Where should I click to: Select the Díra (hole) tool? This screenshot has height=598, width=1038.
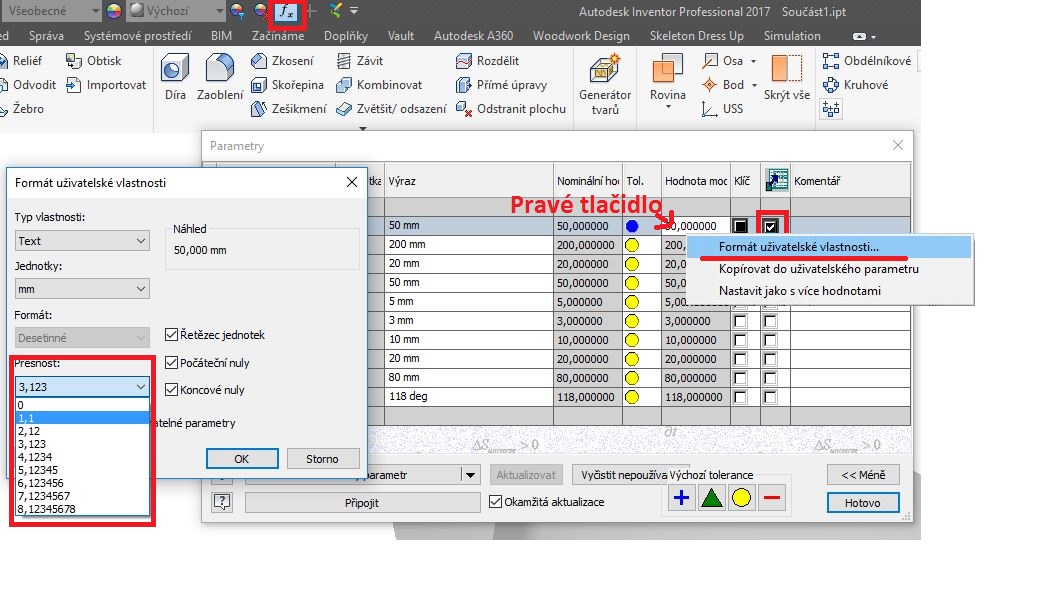[x=175, y=77]
